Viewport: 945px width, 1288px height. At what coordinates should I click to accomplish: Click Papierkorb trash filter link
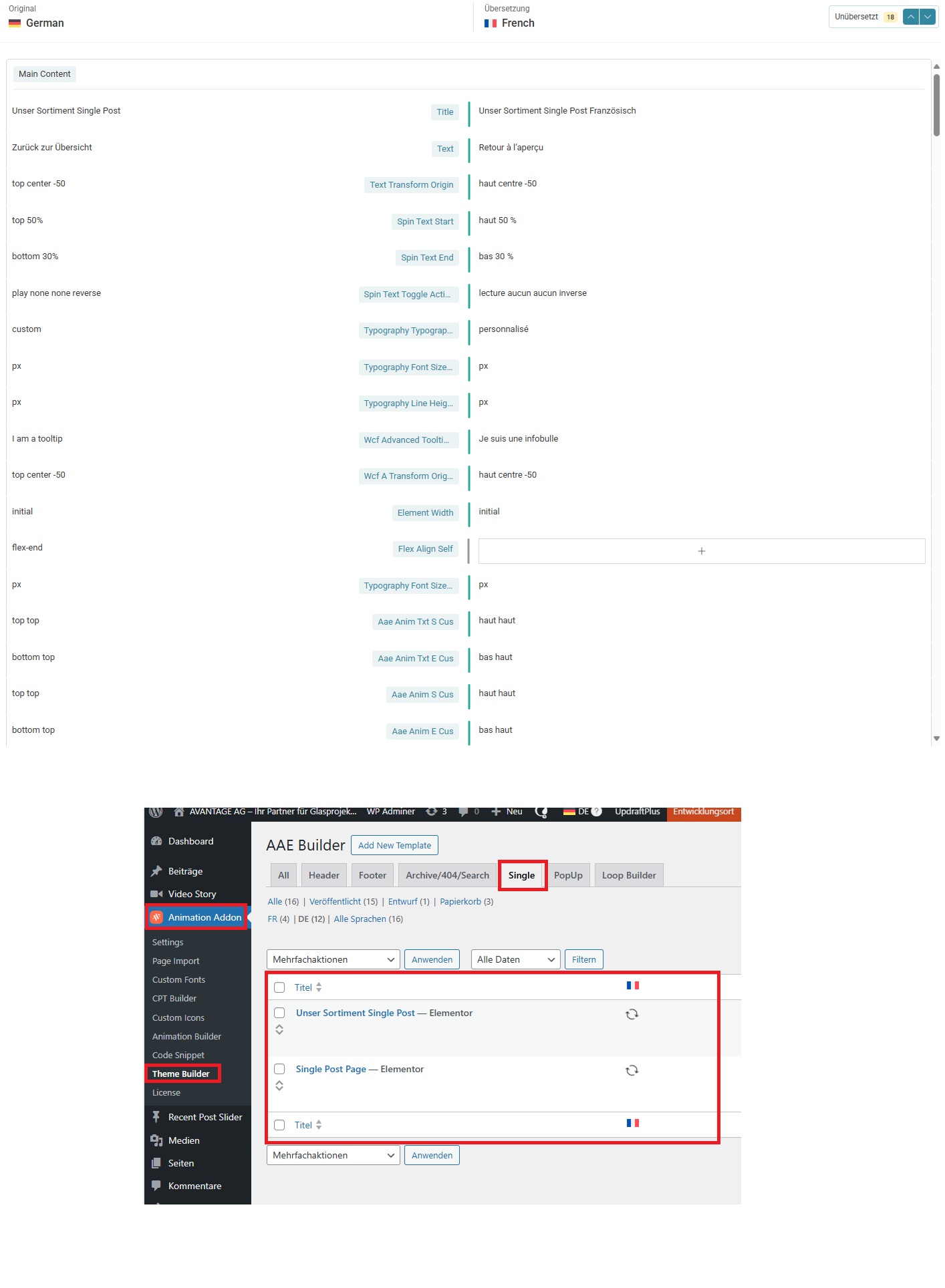(460, 901)
